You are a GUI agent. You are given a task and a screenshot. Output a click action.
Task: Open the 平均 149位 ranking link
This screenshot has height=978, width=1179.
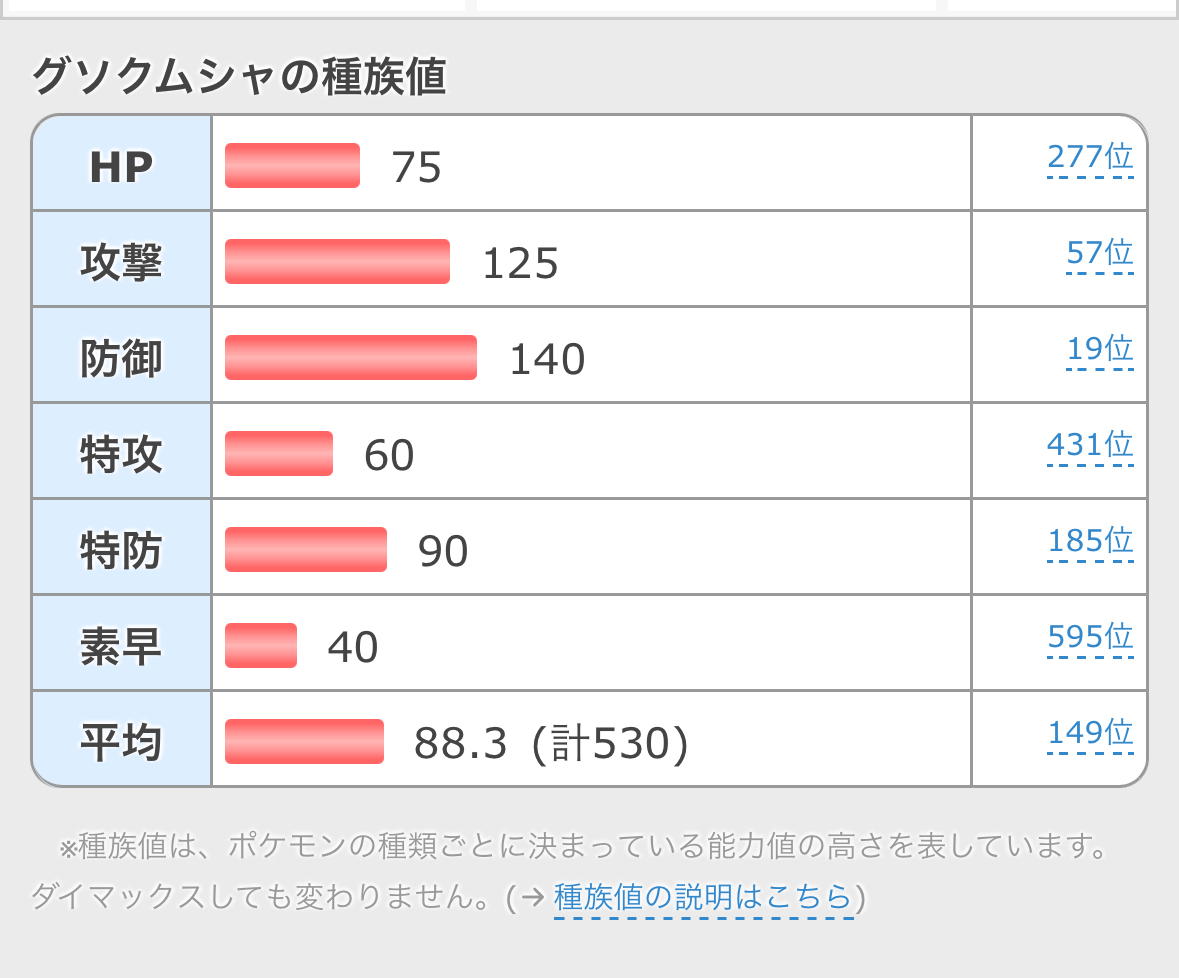tap(1090, 733)
